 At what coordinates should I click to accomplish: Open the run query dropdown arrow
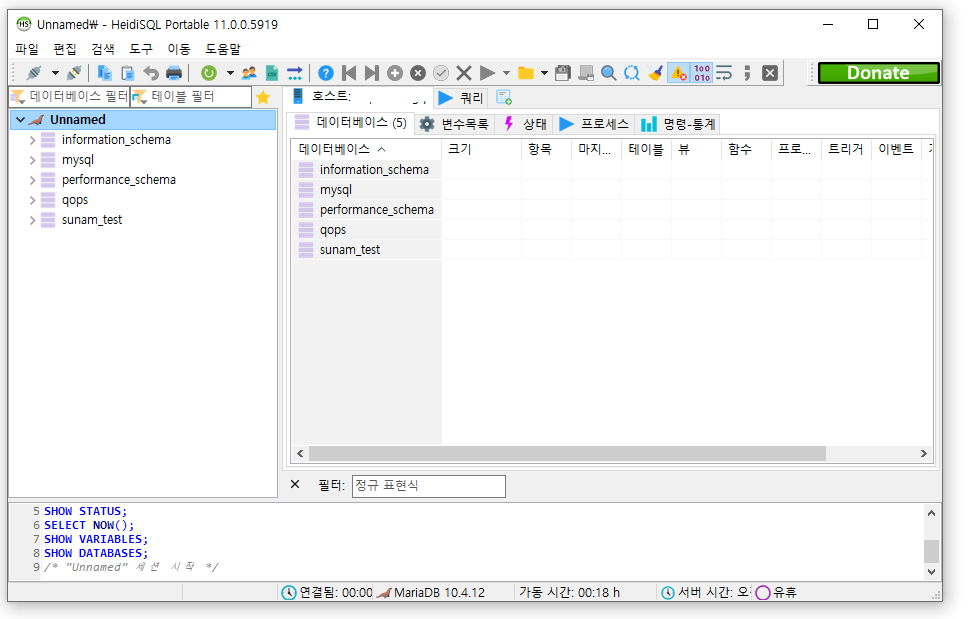click(507, 73)
